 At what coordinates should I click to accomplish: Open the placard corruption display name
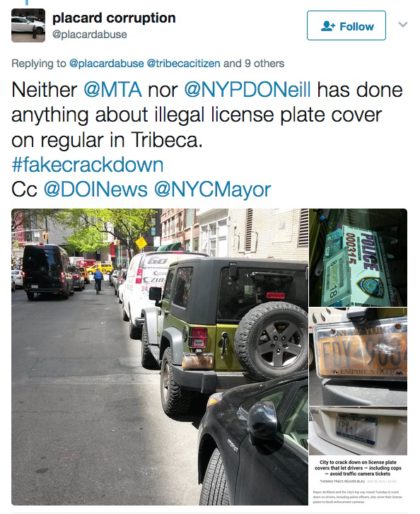pos(114,18)
